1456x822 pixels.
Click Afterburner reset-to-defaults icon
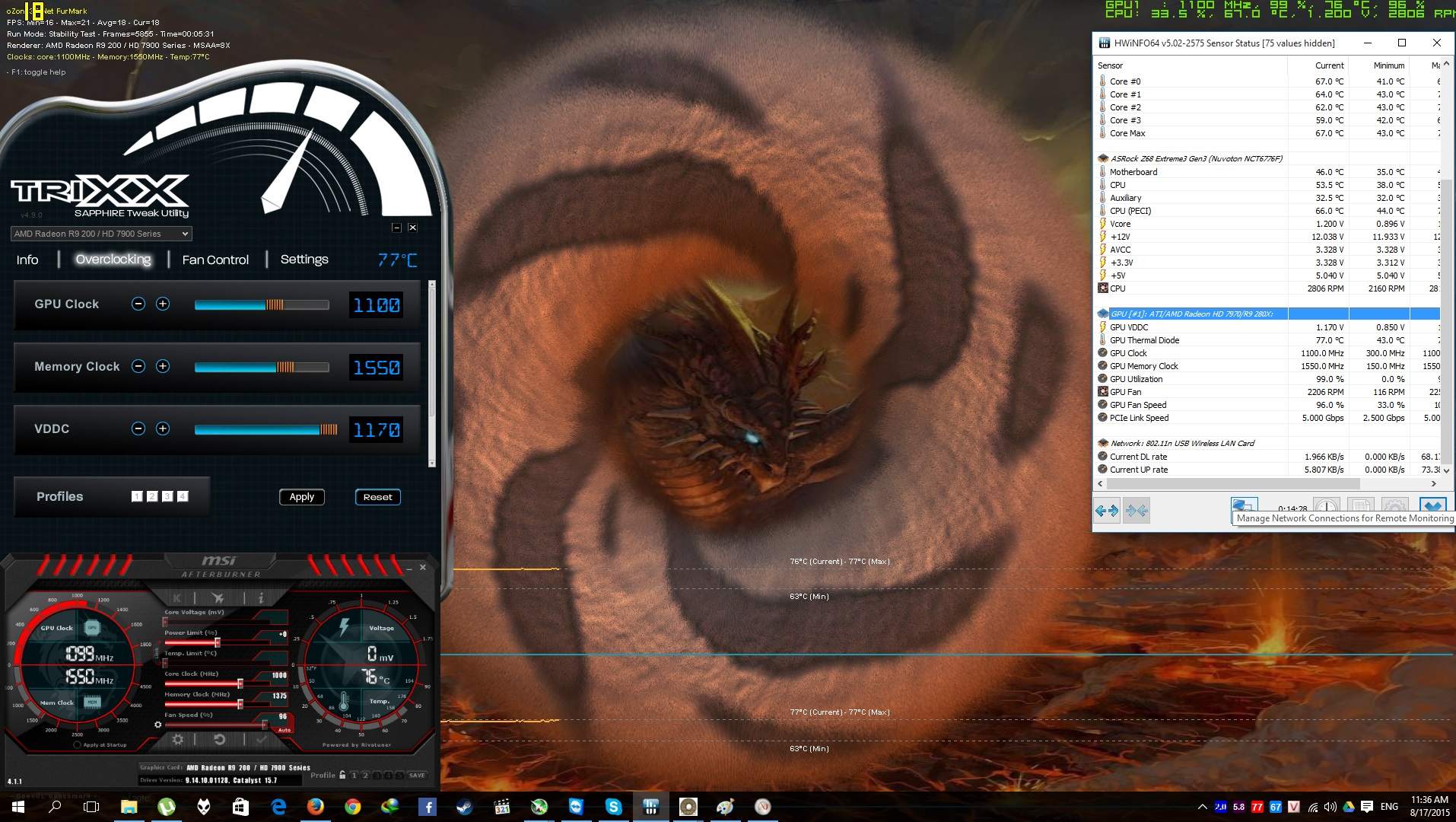pos(219,739)
